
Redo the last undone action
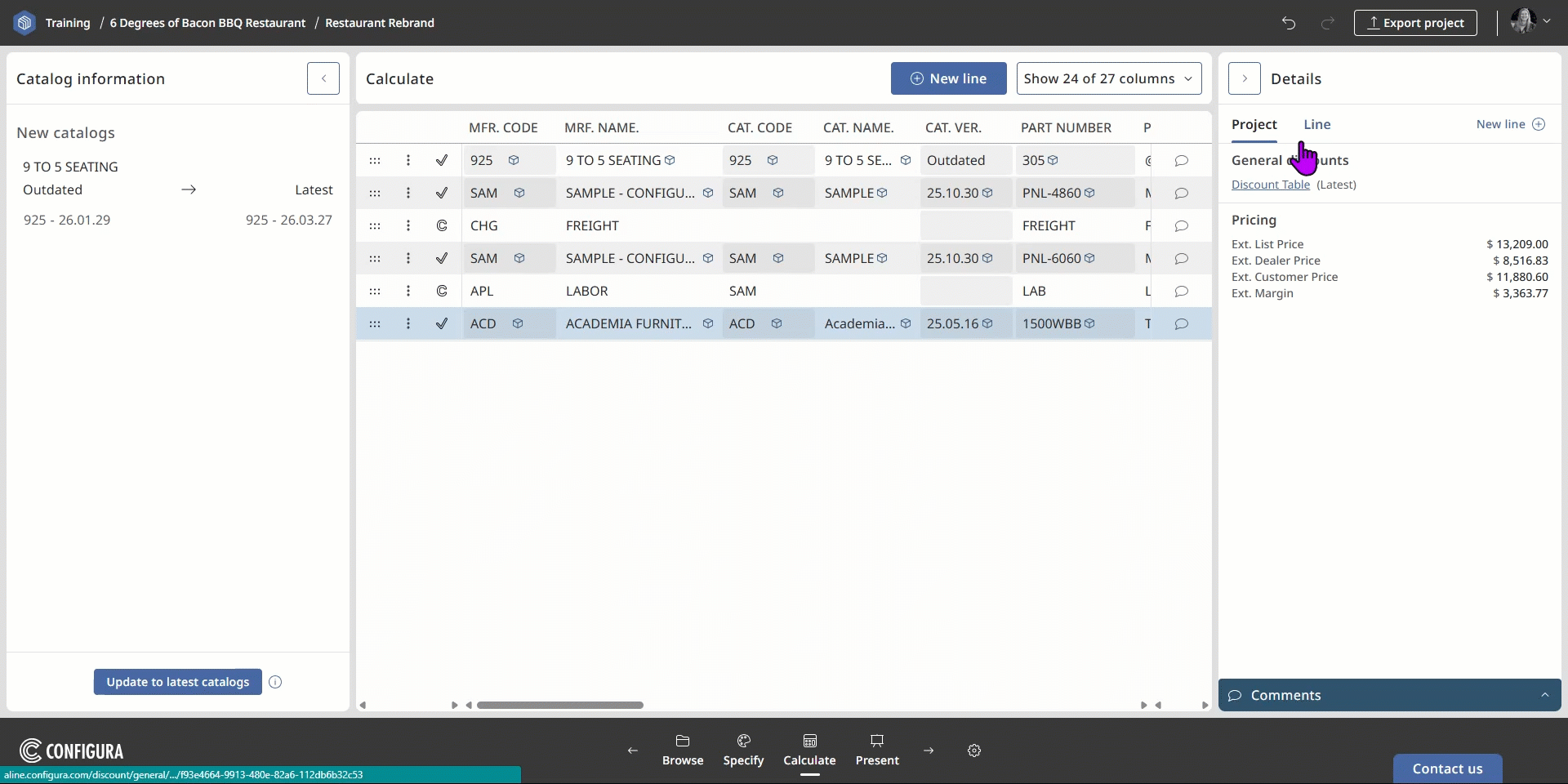(1328, 23)
